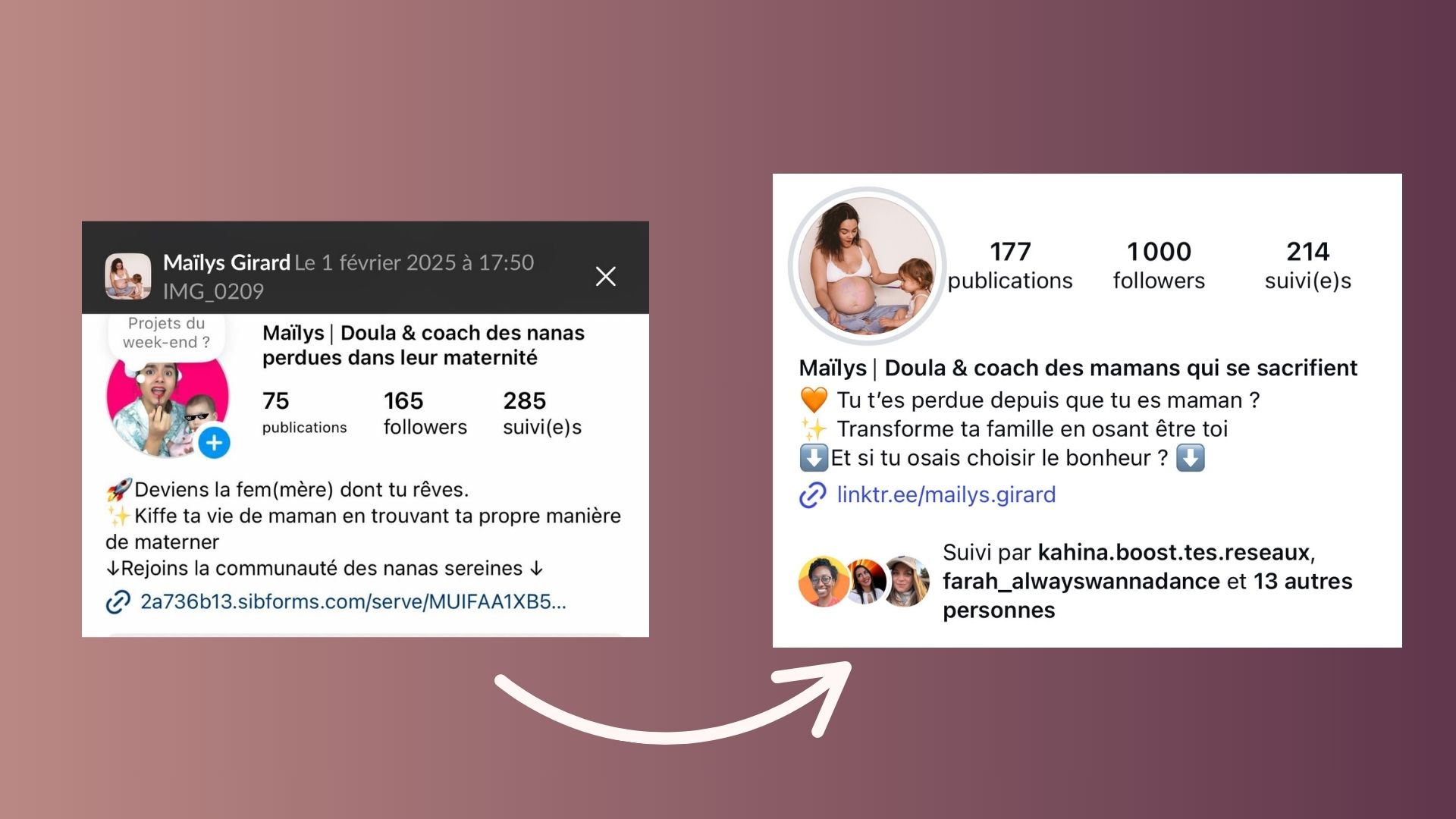
Task: Click the first follower avatar with glasses
Action: click(x=824, y=582)
